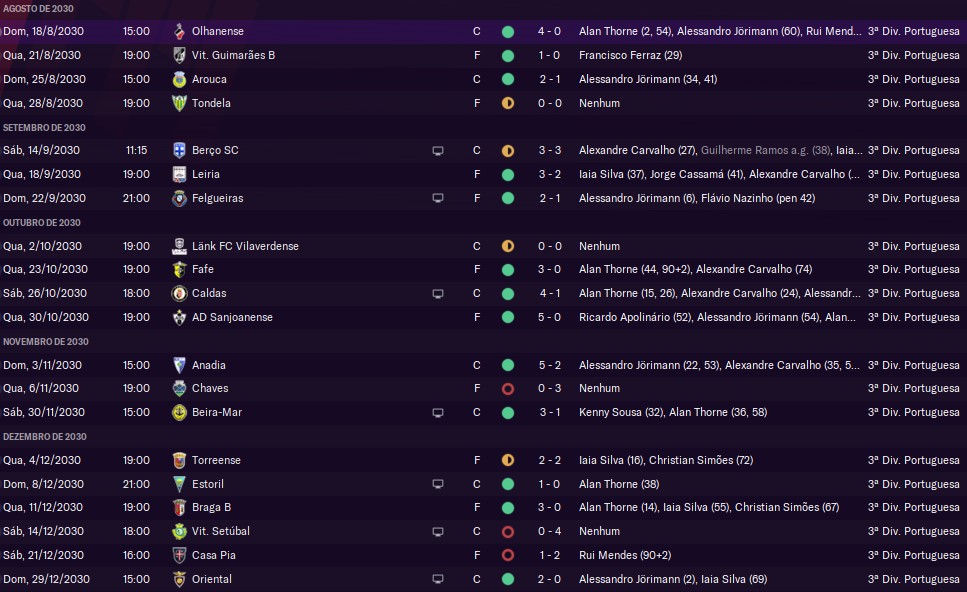Viewport: 967px width, 592px height.
Task: Click the TV icon on Oriental fixture
Action: point(438,579)
